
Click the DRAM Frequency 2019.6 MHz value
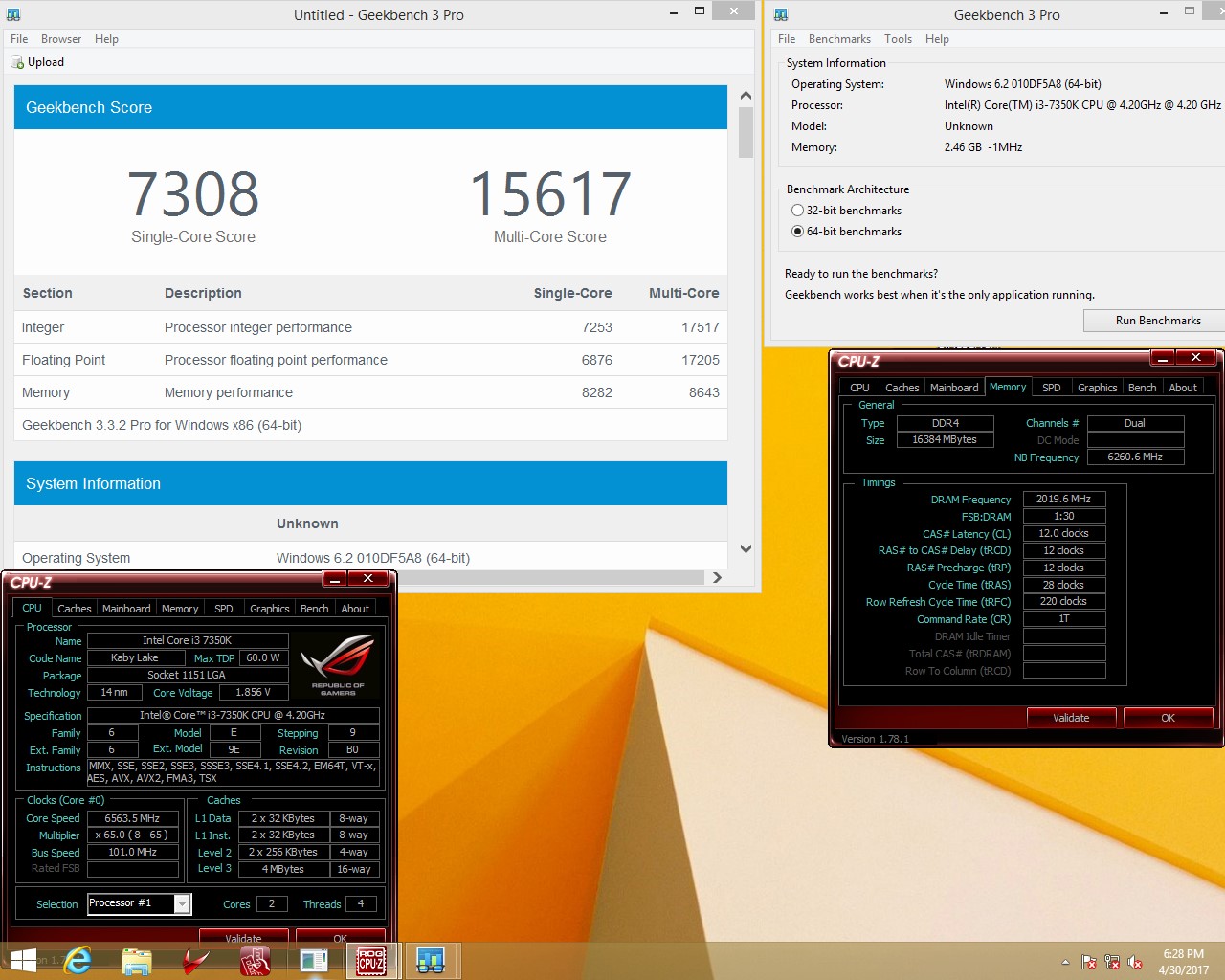coord(1064,499)
